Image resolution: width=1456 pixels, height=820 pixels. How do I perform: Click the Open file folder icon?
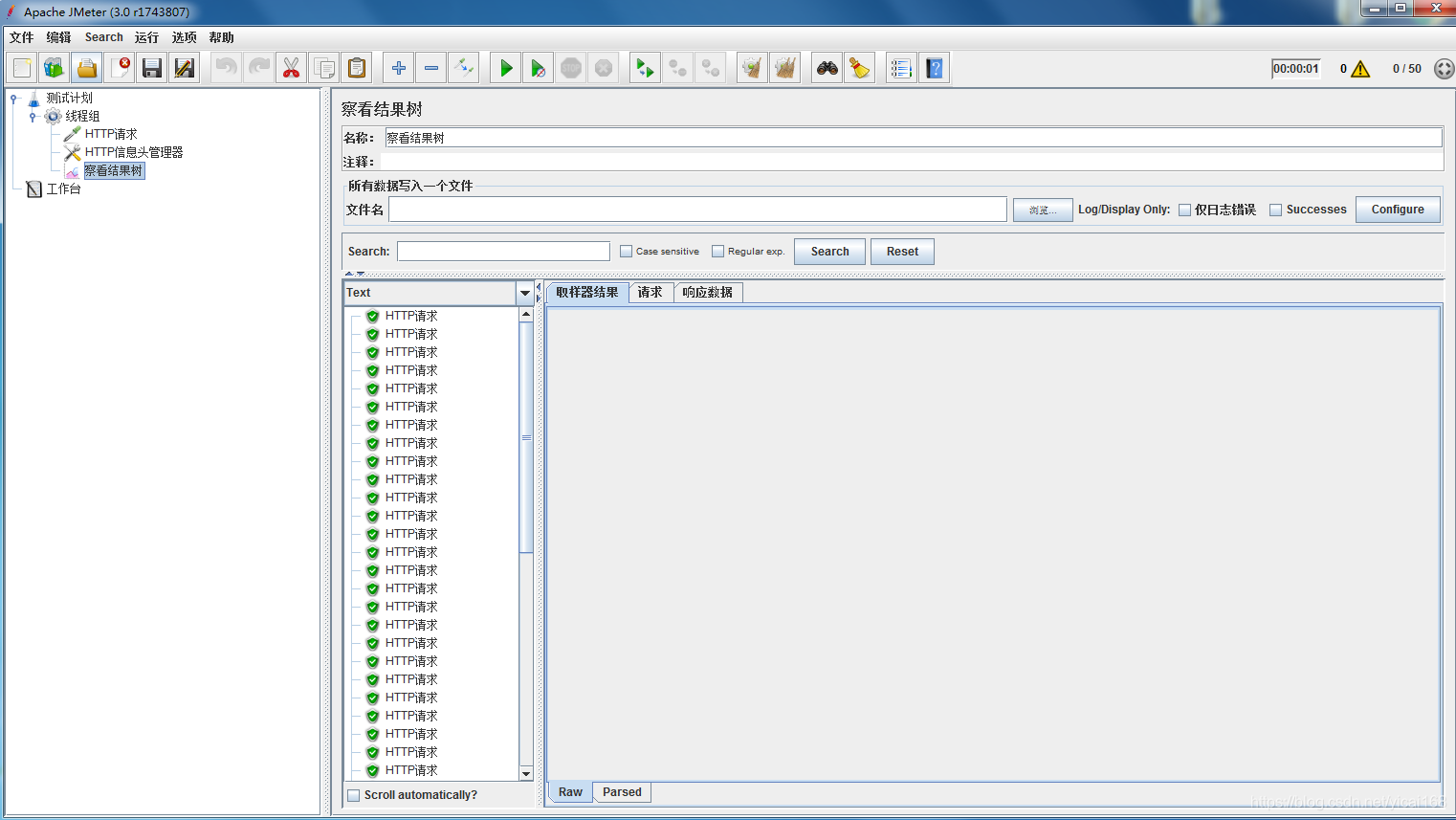tap(87, 68)
